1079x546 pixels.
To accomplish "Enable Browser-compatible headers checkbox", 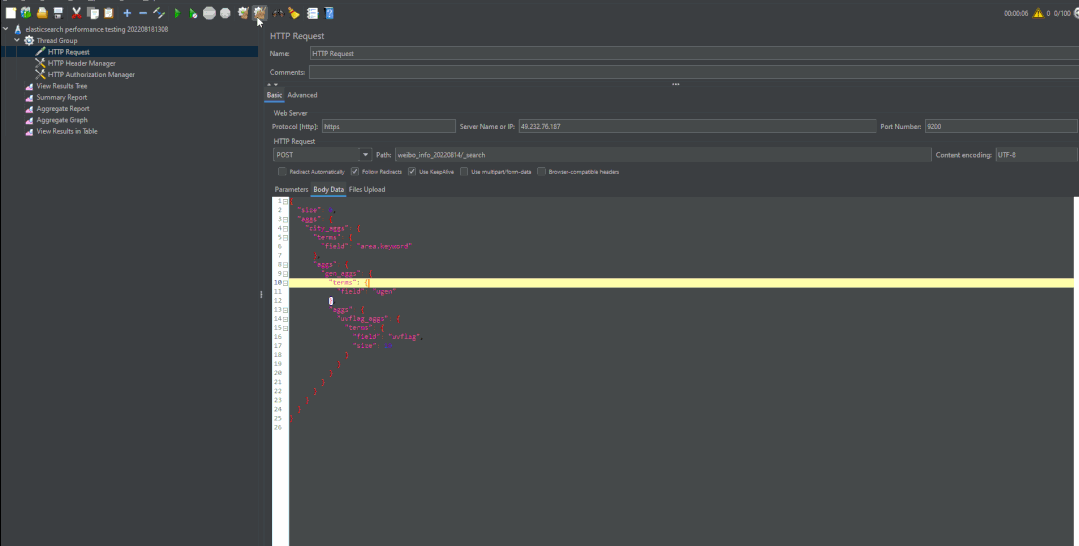I will (x=542, y=171).
